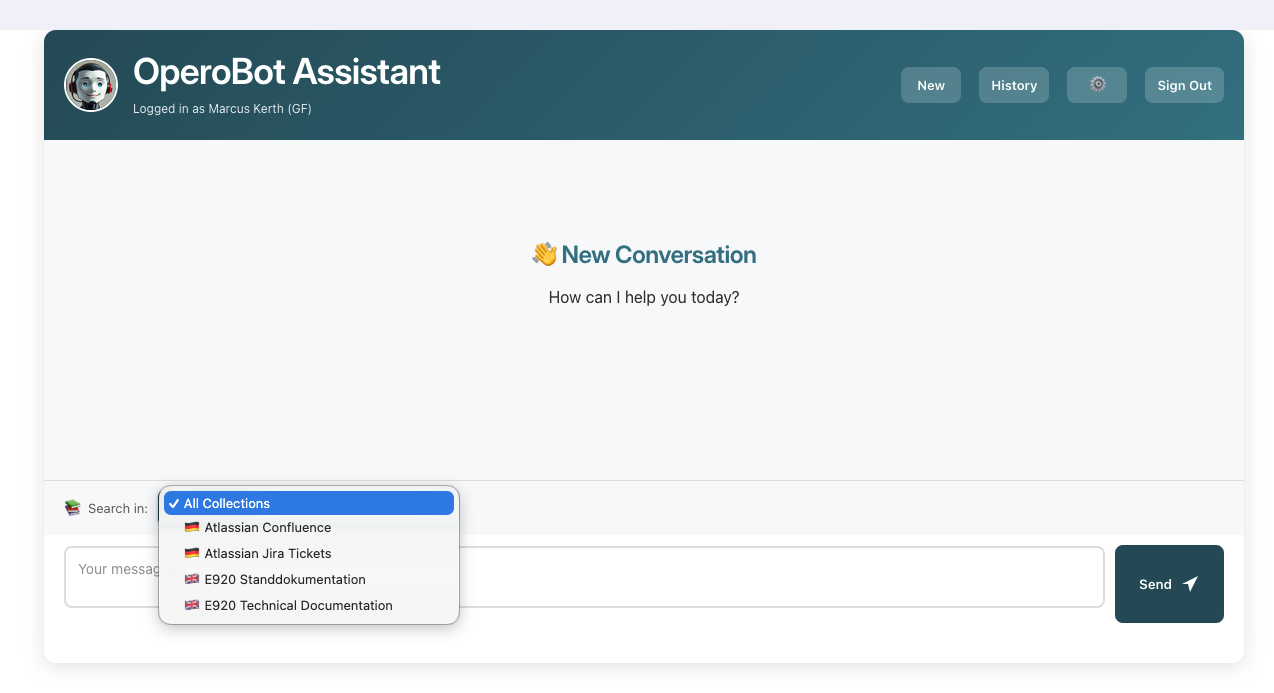Open the settings gear icon
The height and width of the screenshot is (693, 1274).
1096,85
